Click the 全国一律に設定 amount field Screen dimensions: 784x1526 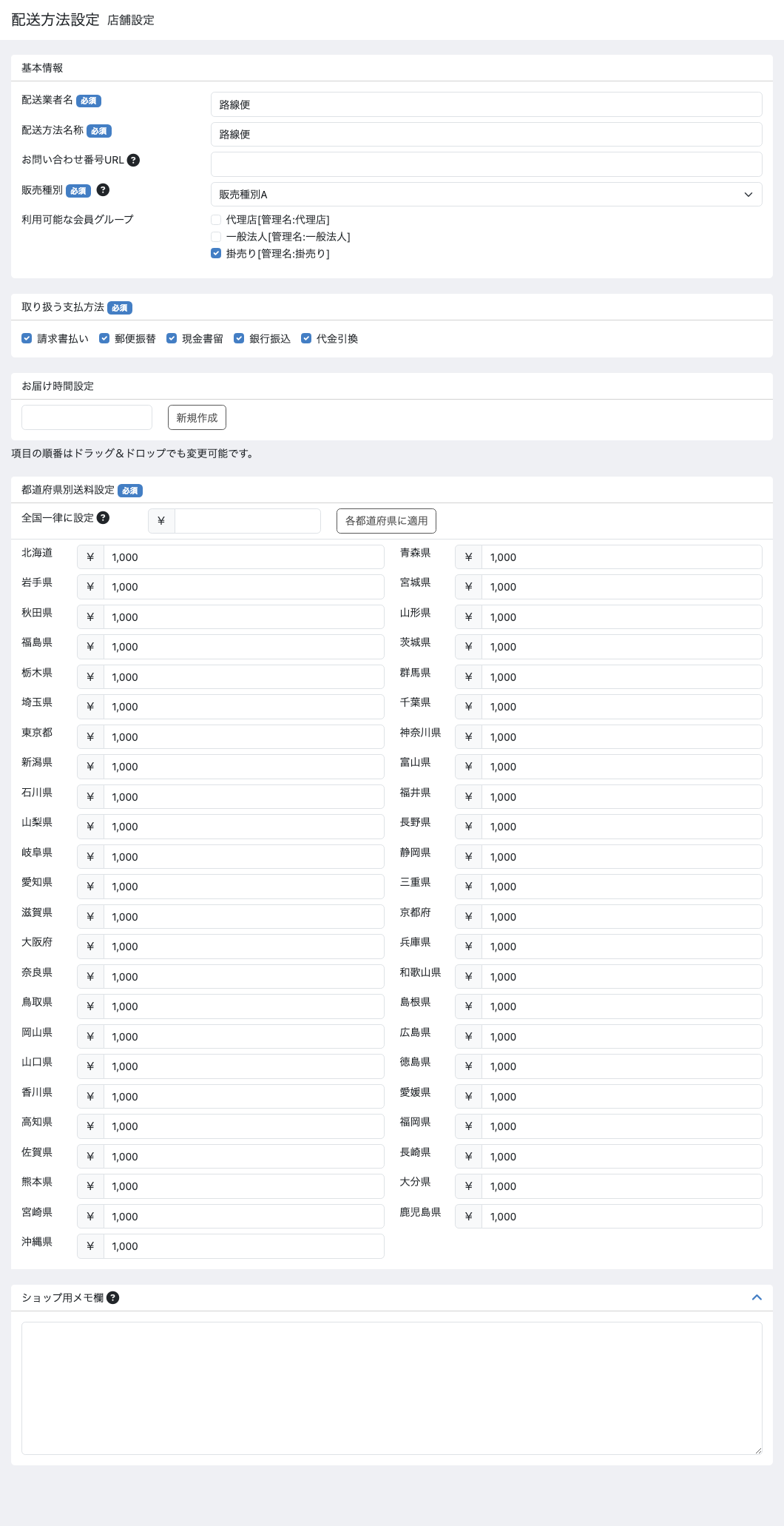(247, 520)
